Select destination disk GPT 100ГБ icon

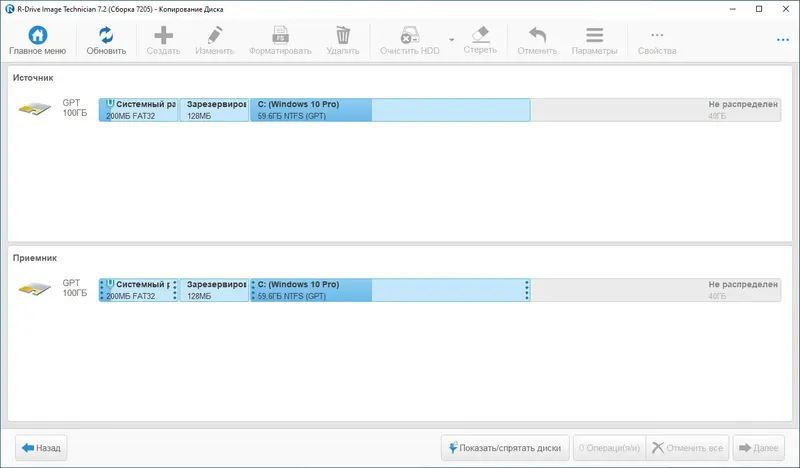click(x=35, y=288)
